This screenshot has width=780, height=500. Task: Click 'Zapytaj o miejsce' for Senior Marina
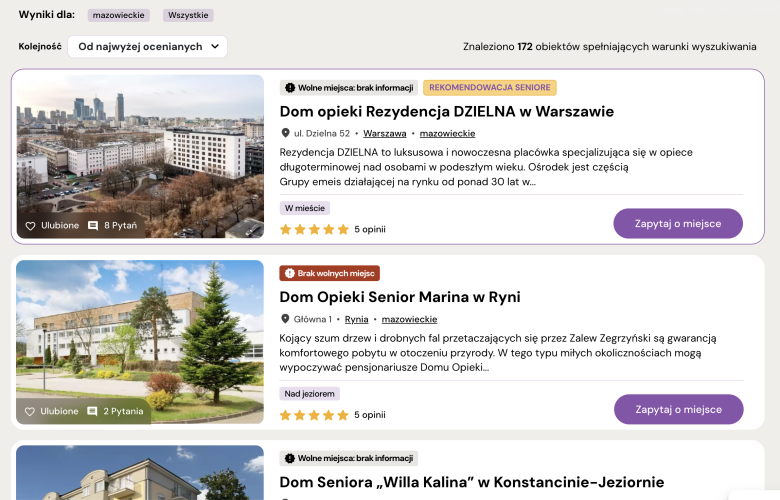pyautogui.click(x=679, y=409)
